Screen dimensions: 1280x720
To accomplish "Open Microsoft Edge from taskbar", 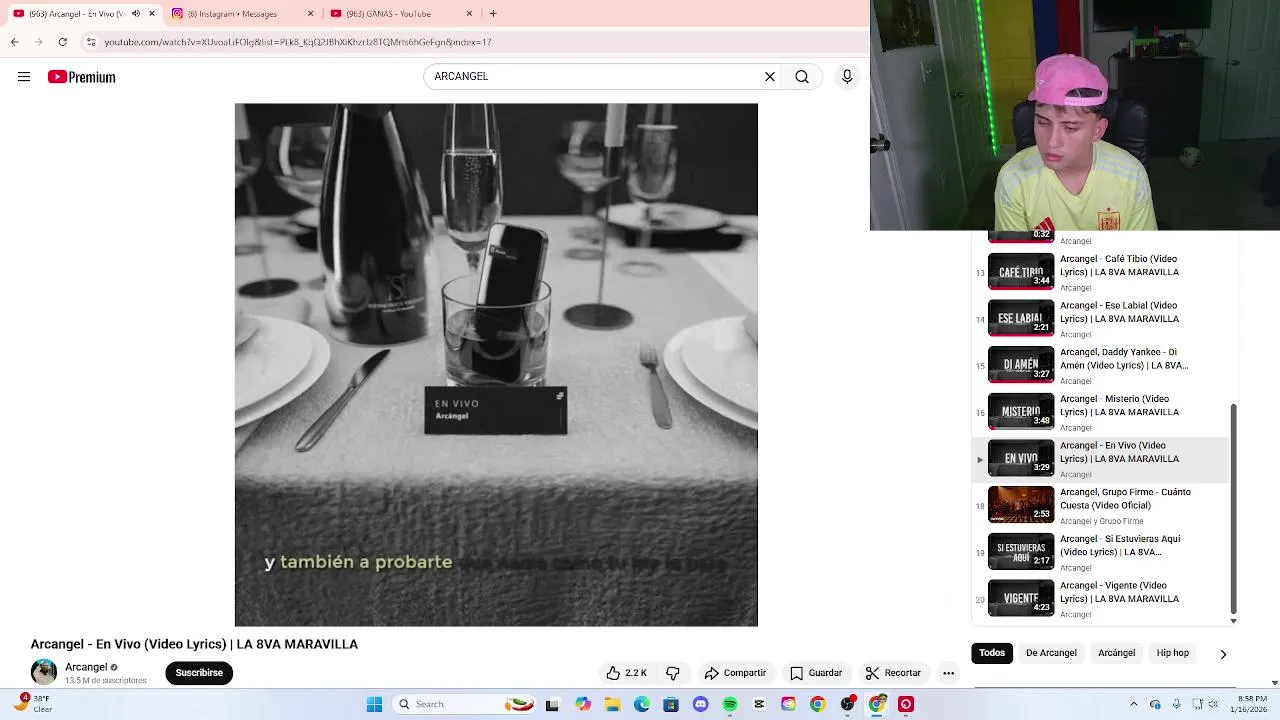I will pyautogui.click(x=642, y=705).
